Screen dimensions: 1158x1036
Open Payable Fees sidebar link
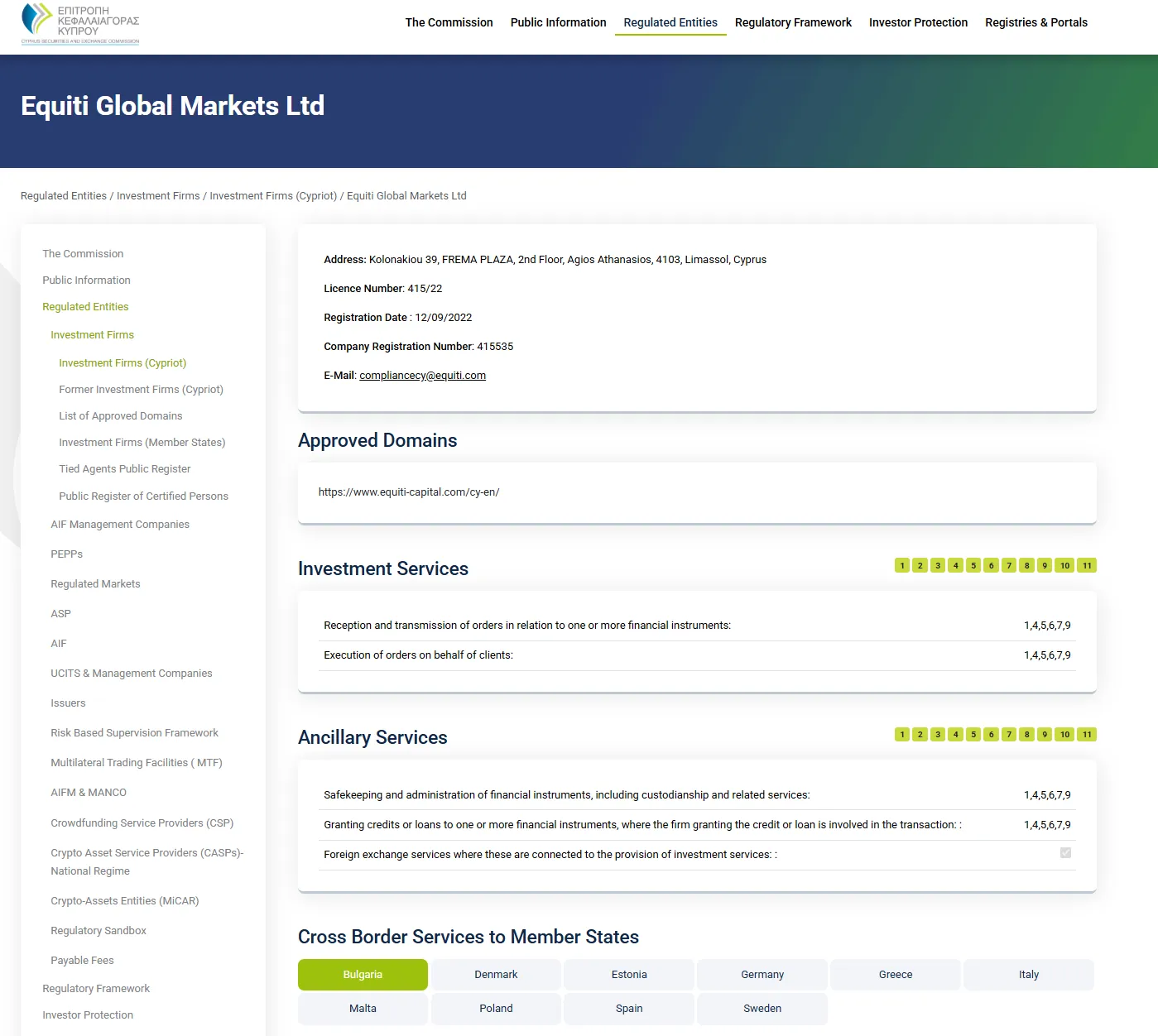pos(82,961)
